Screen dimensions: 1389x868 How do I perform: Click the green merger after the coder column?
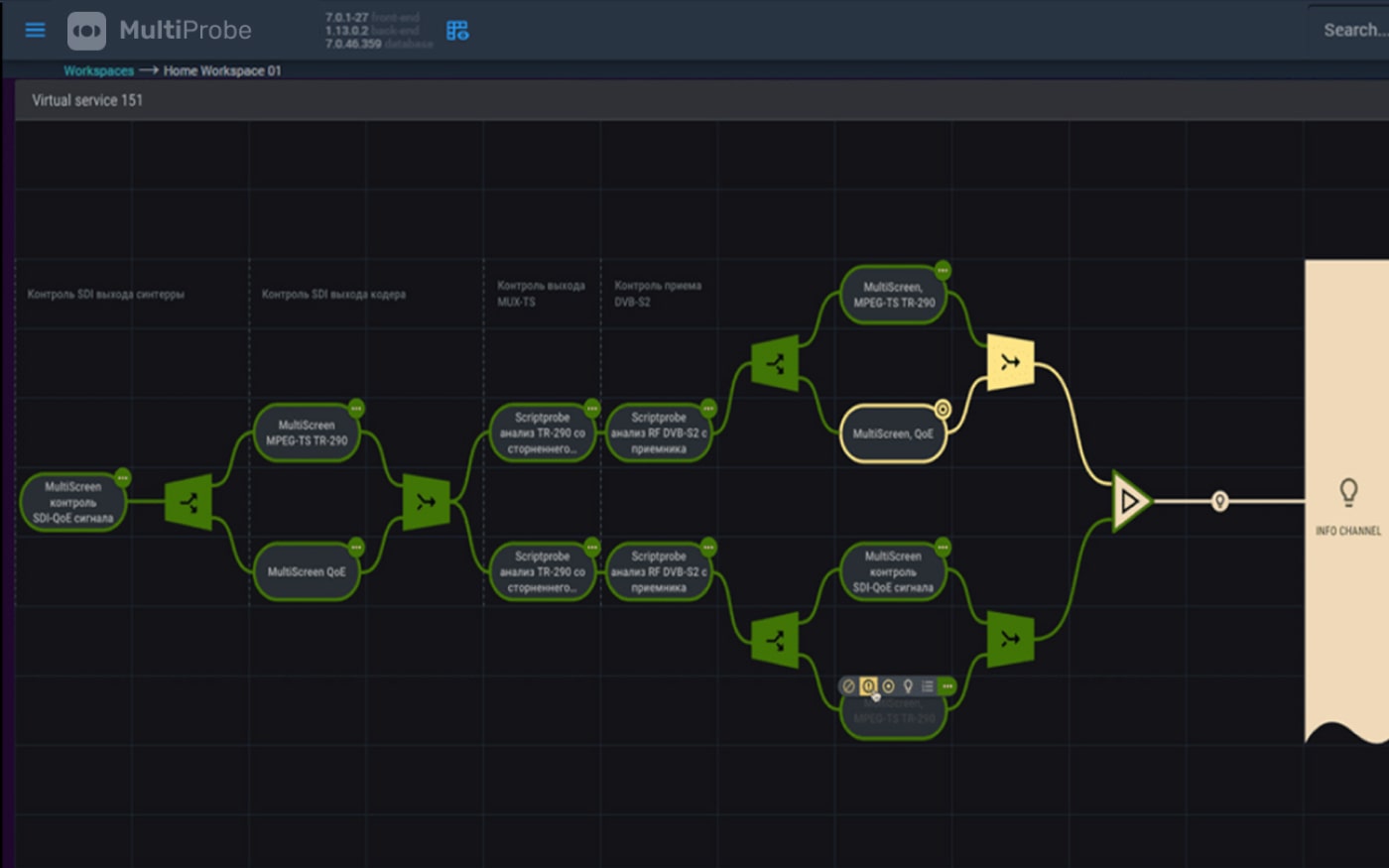point(426,502)
